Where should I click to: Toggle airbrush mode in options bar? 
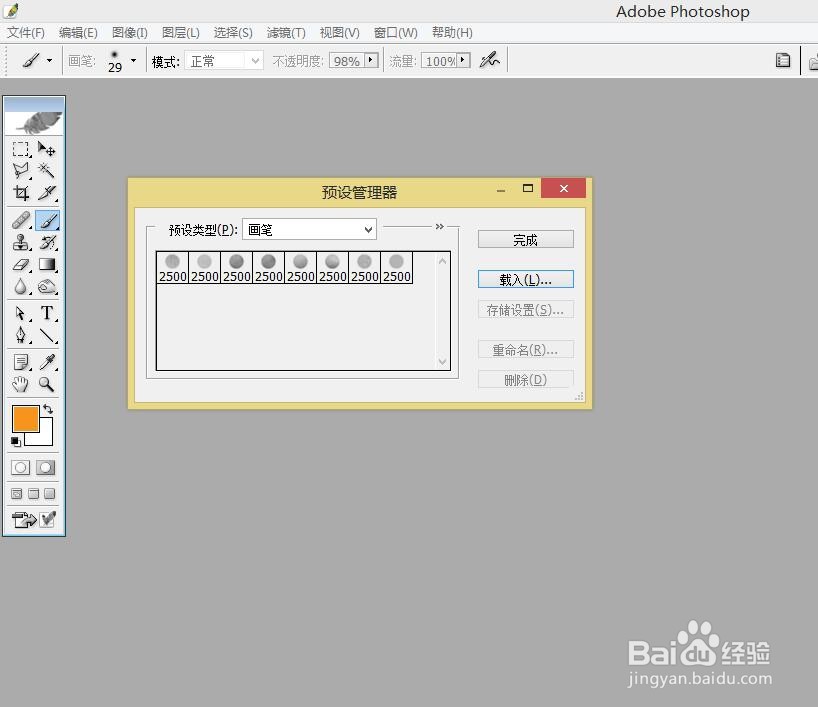489,61
